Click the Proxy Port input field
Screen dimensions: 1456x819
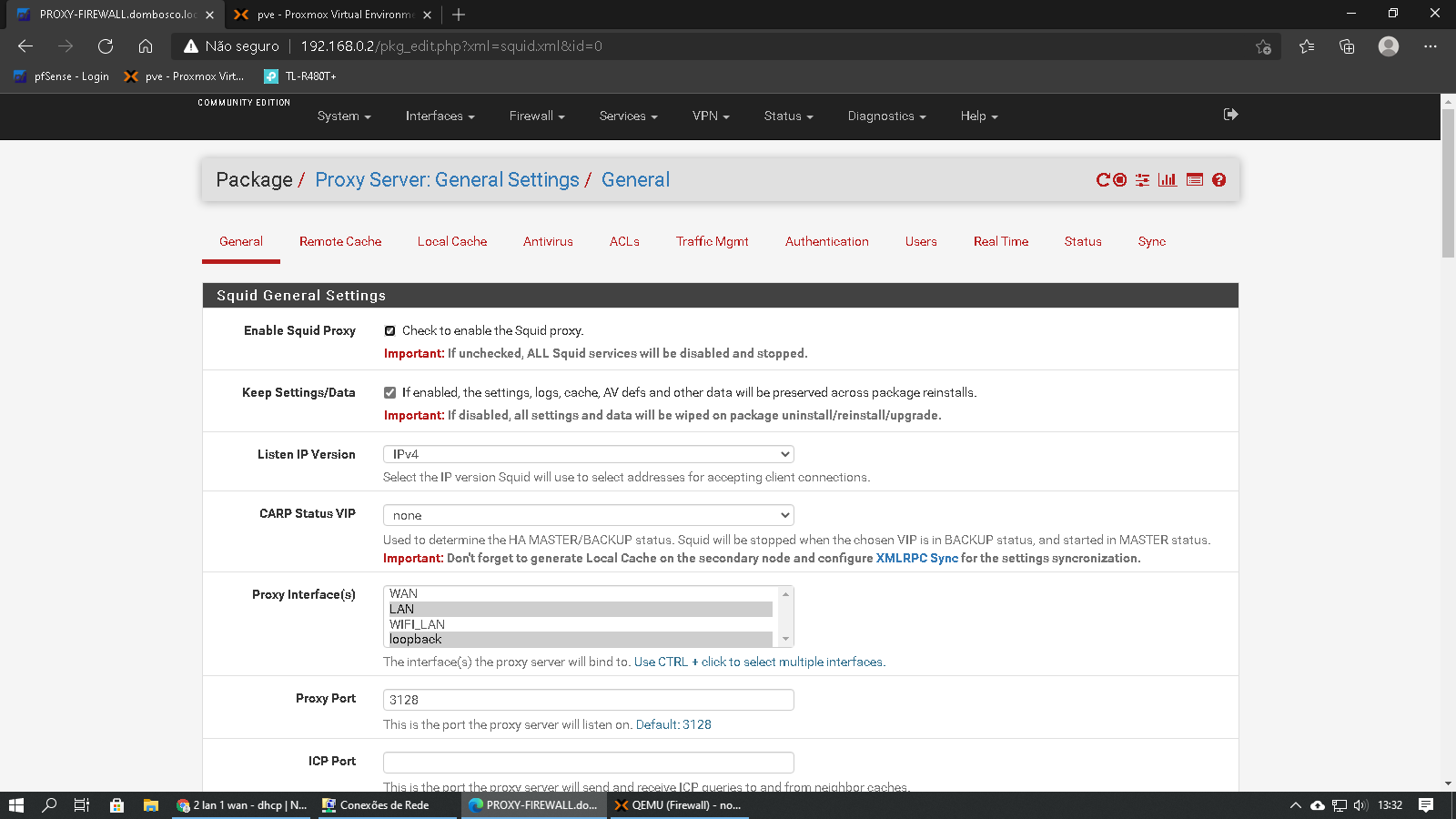point(589,700)
